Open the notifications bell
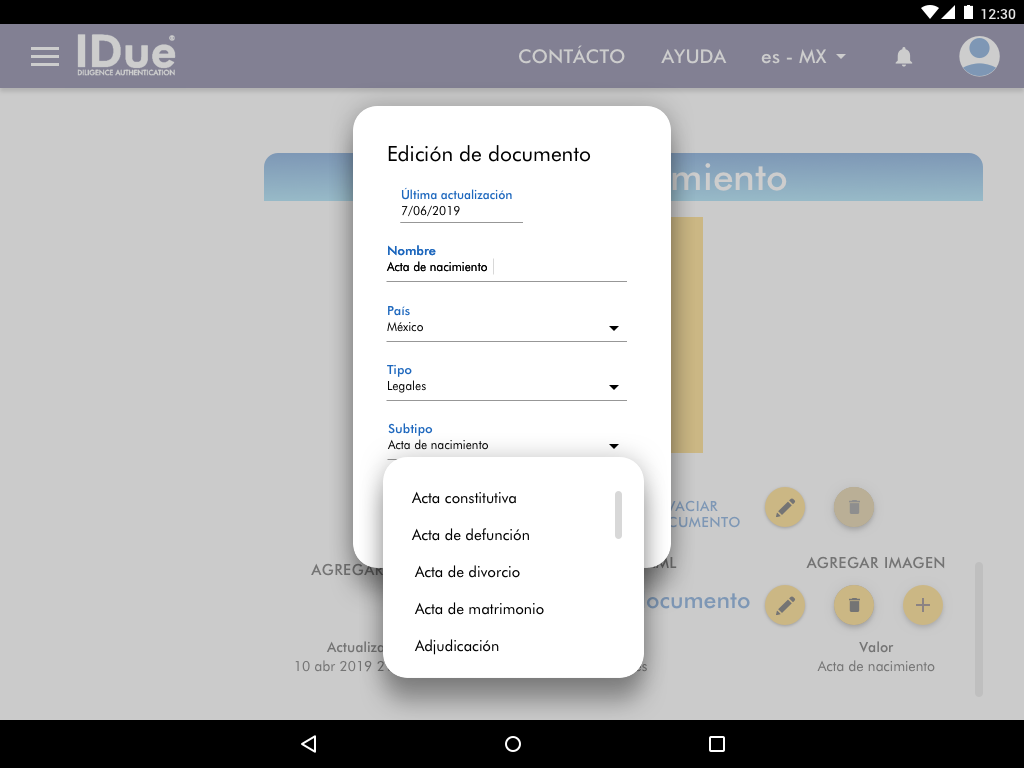Viewport: 1024px width, 768px height. tap(904, 57)
